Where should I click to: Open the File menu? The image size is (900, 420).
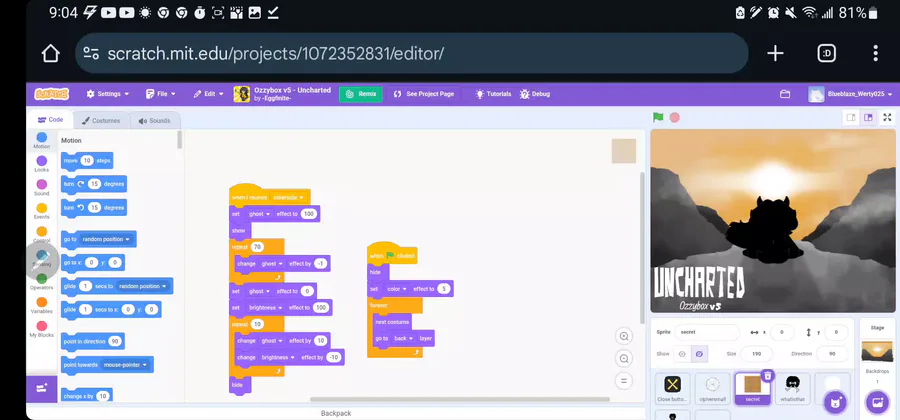pyautogui.click(x=161, y=94)
